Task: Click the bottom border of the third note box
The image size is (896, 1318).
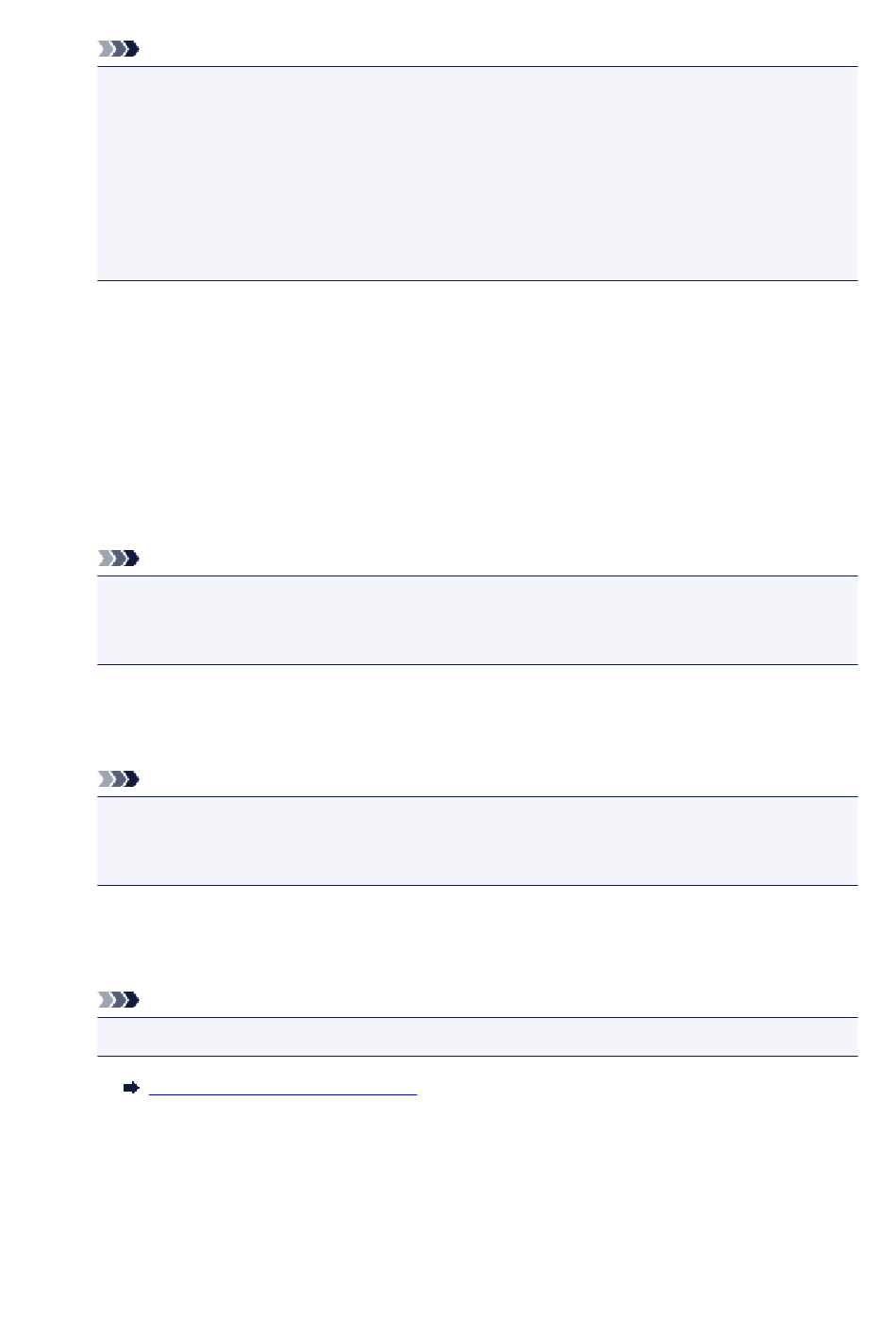Action: pos(477,885)
